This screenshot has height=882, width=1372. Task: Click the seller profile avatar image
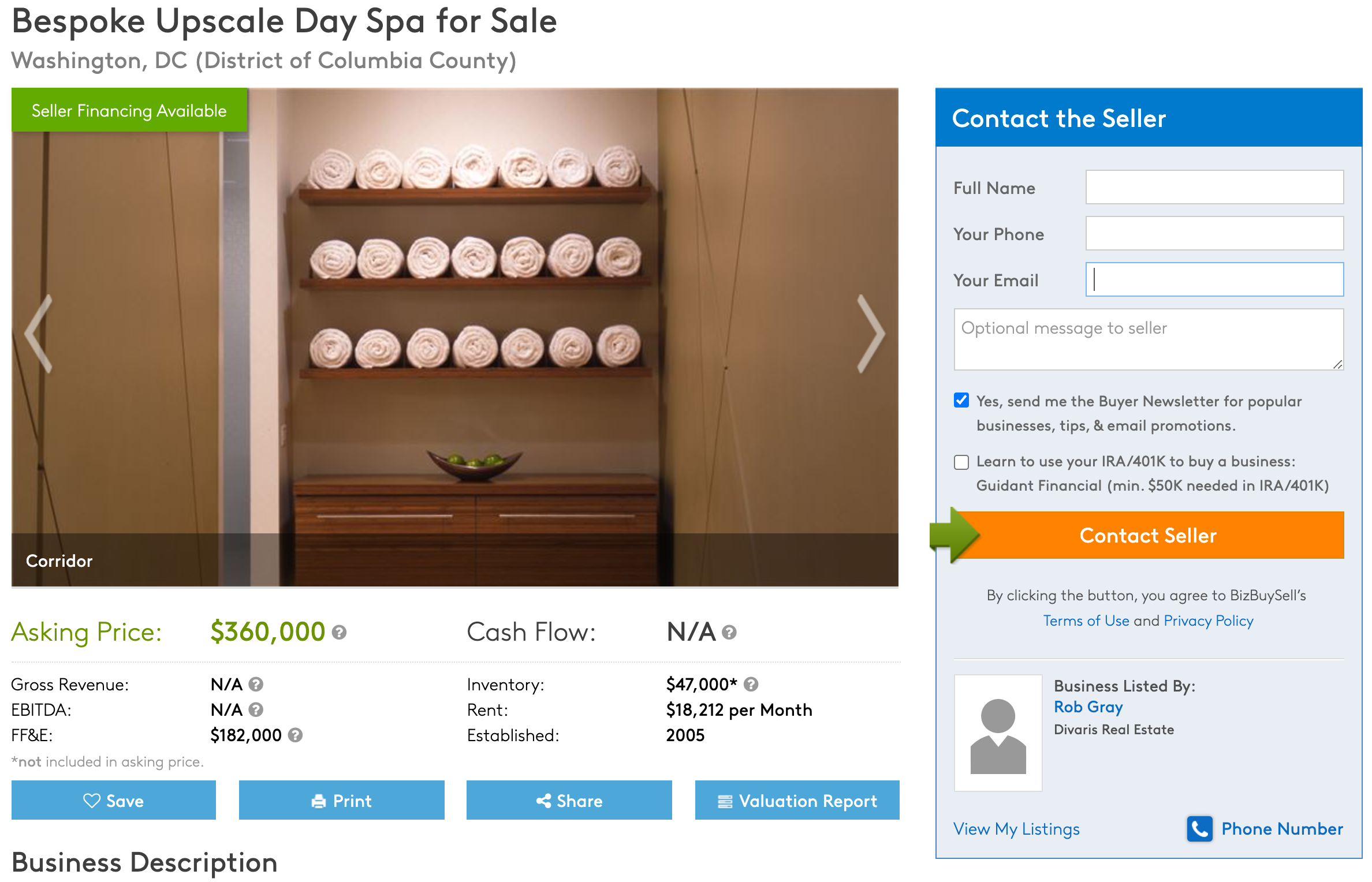[x=998, y=732]
